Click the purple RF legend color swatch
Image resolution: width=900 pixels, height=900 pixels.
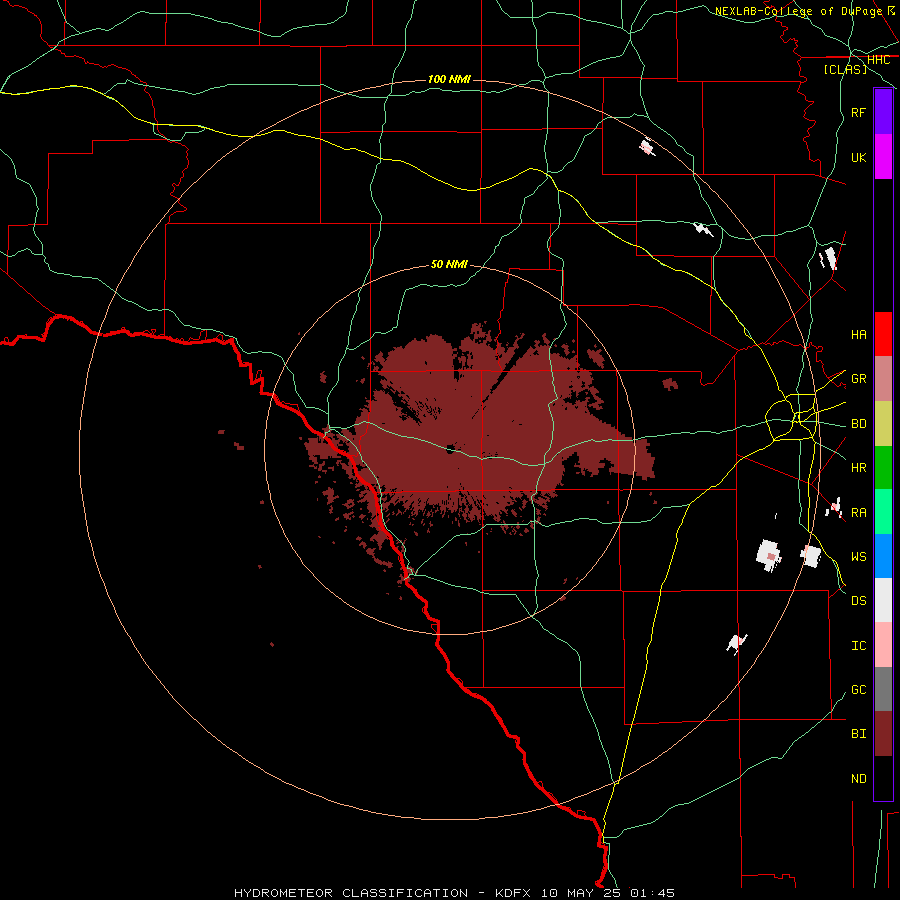click(883, 112)
